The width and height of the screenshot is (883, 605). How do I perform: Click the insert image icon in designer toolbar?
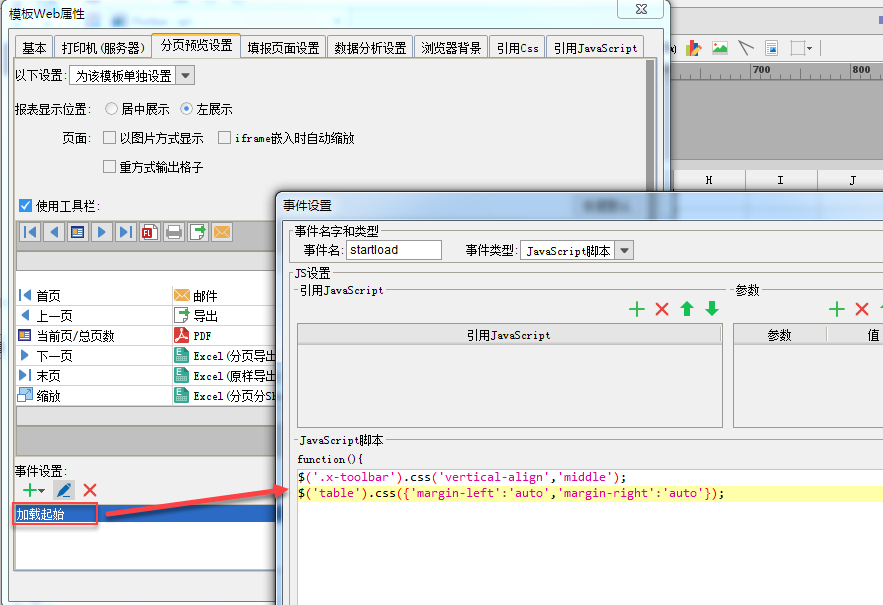[720, 48]
